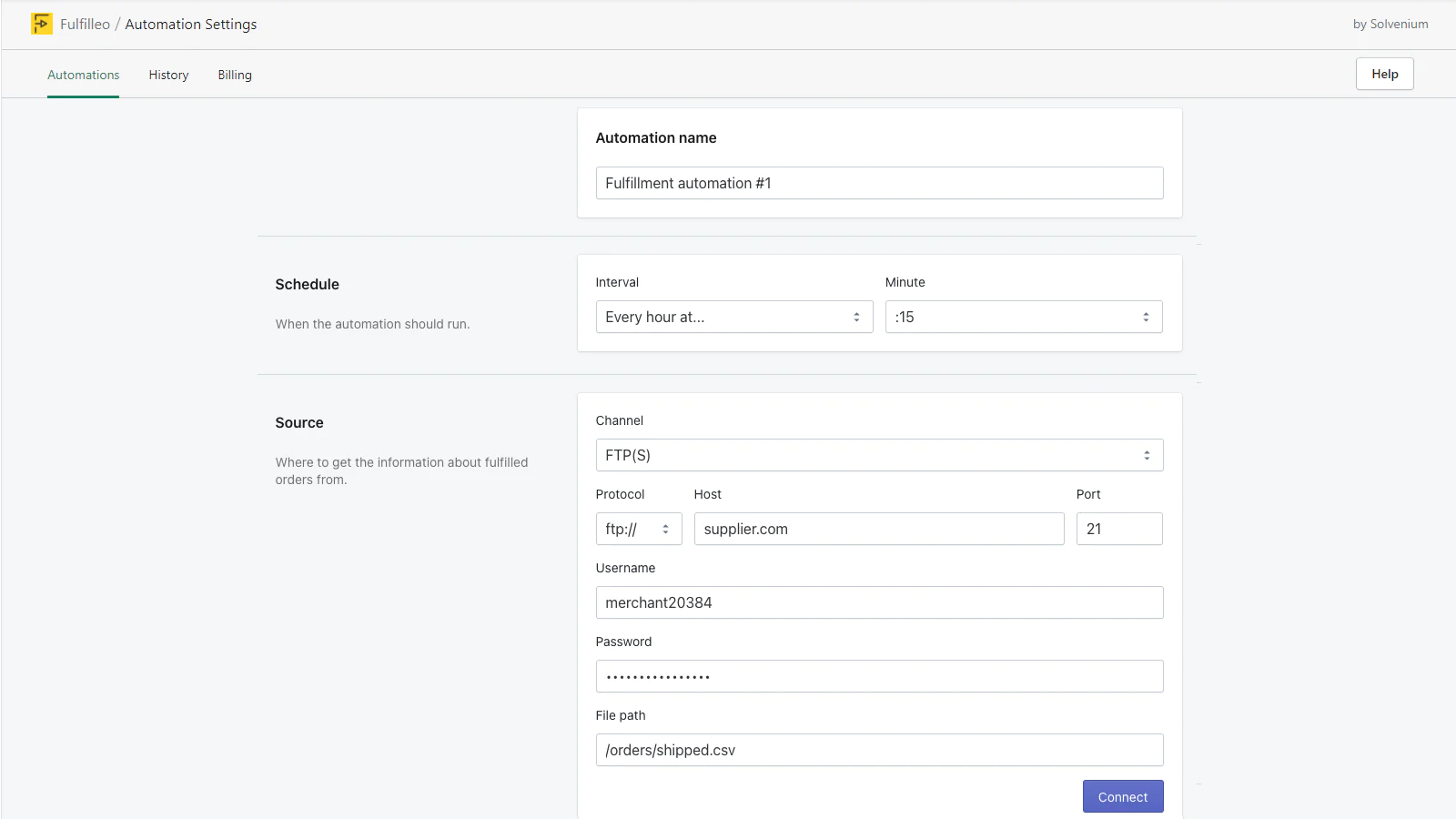Click the Connect button
The image size is (1456, 819).
point(1122,797)
